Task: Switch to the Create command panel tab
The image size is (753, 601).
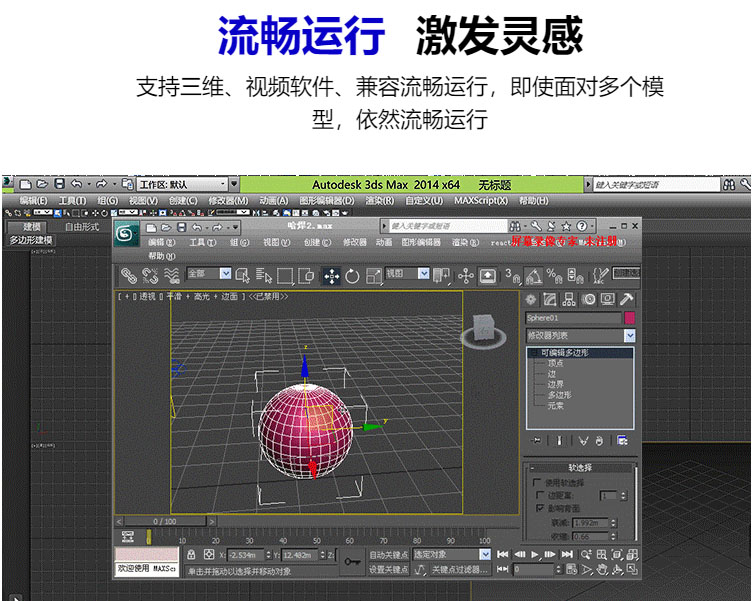Action: [531, 299]
